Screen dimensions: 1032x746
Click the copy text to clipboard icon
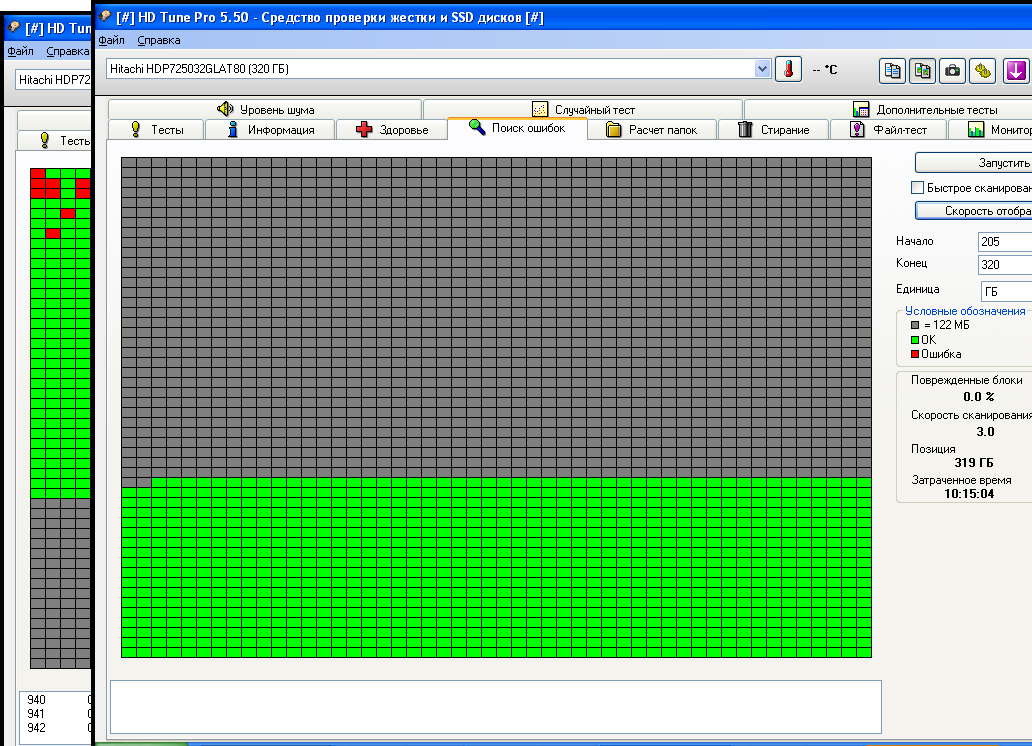click(892, 70)
